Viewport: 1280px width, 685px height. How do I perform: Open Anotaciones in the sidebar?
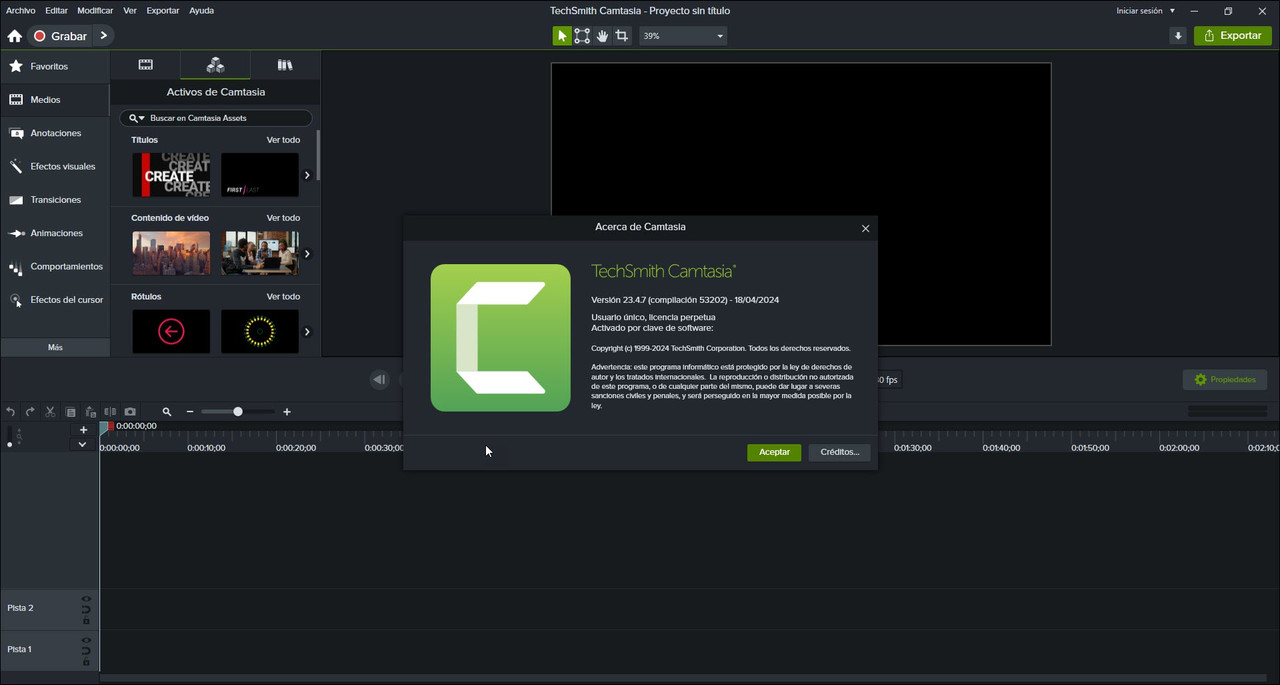(x=55, y=133)
